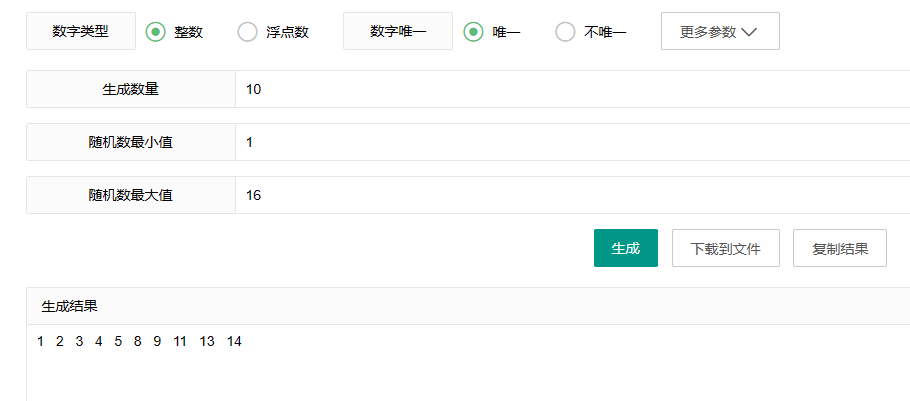Viewport: 910px width, 401px height.
Task: Click the result number 14
Action: (x=234, y=342)
